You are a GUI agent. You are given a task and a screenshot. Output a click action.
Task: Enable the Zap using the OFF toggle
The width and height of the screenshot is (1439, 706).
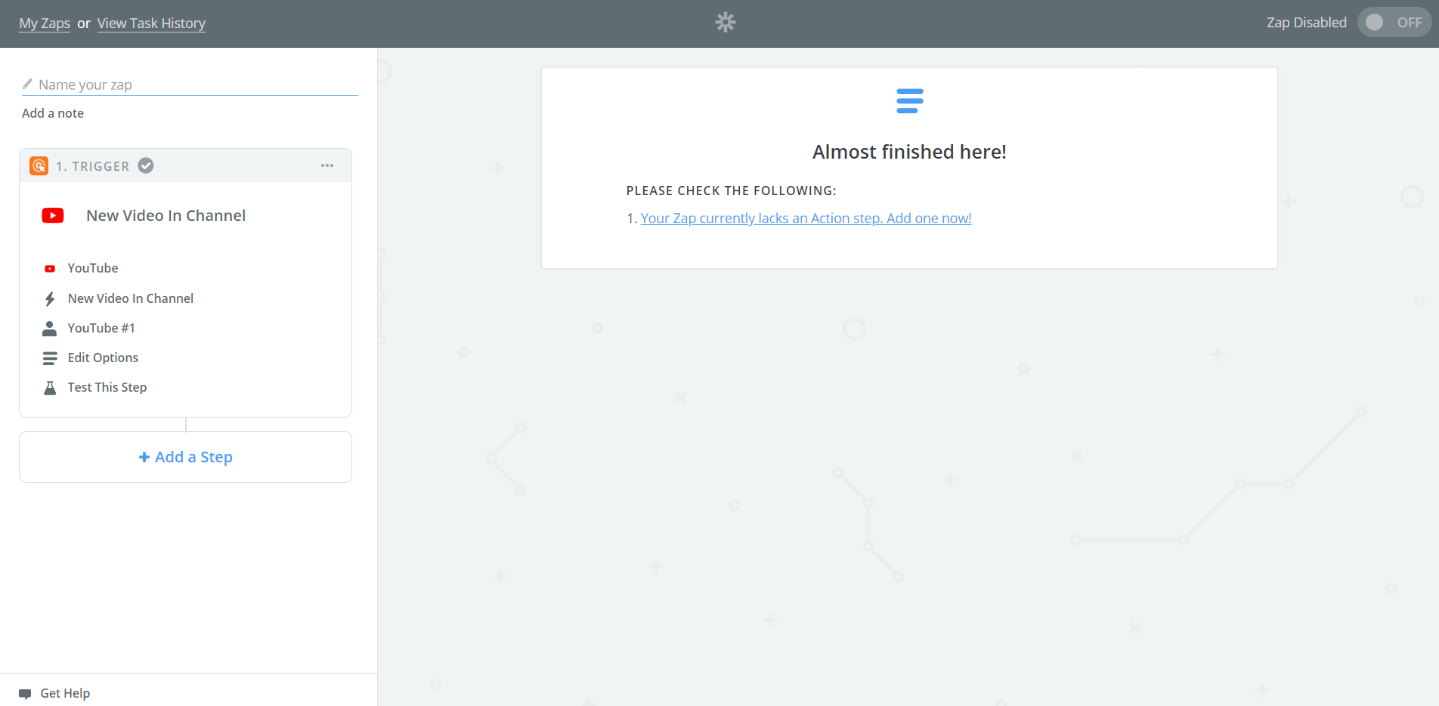tap(1393, 21)
